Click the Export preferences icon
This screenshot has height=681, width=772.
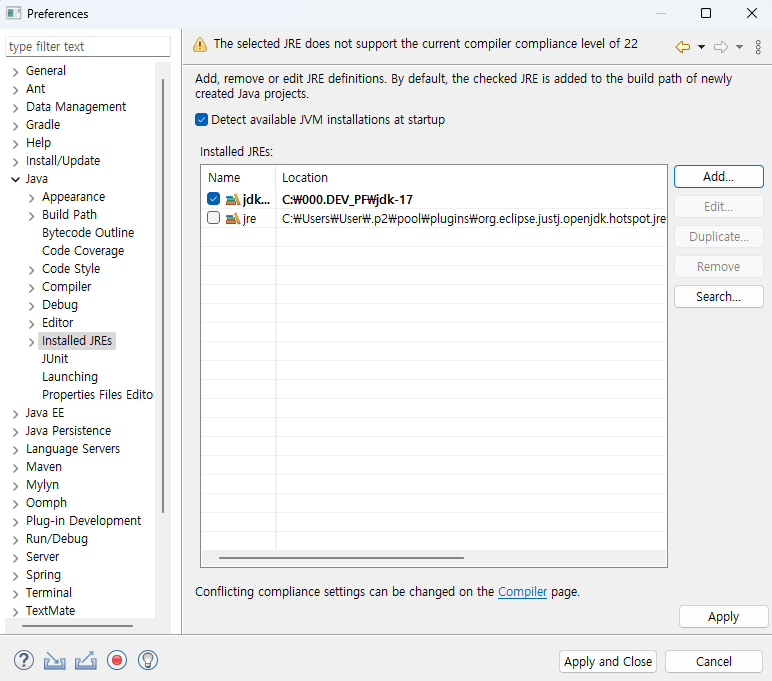[x=86, y=661]
